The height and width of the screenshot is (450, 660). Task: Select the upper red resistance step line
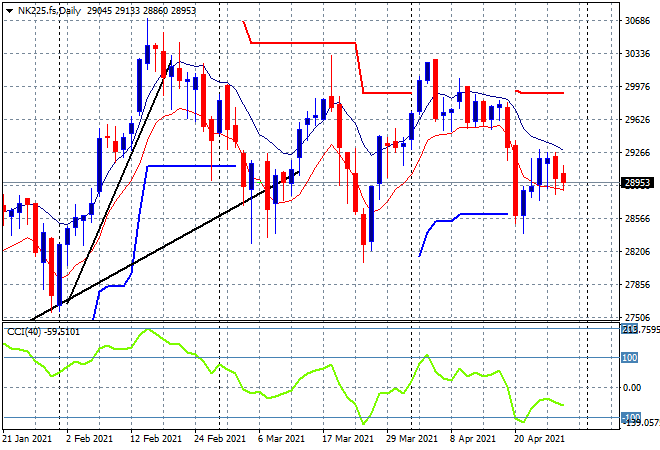tap(303, 43)
